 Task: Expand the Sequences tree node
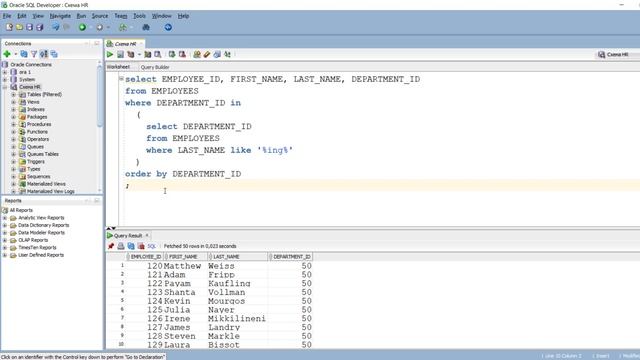[x=13, y=176]
